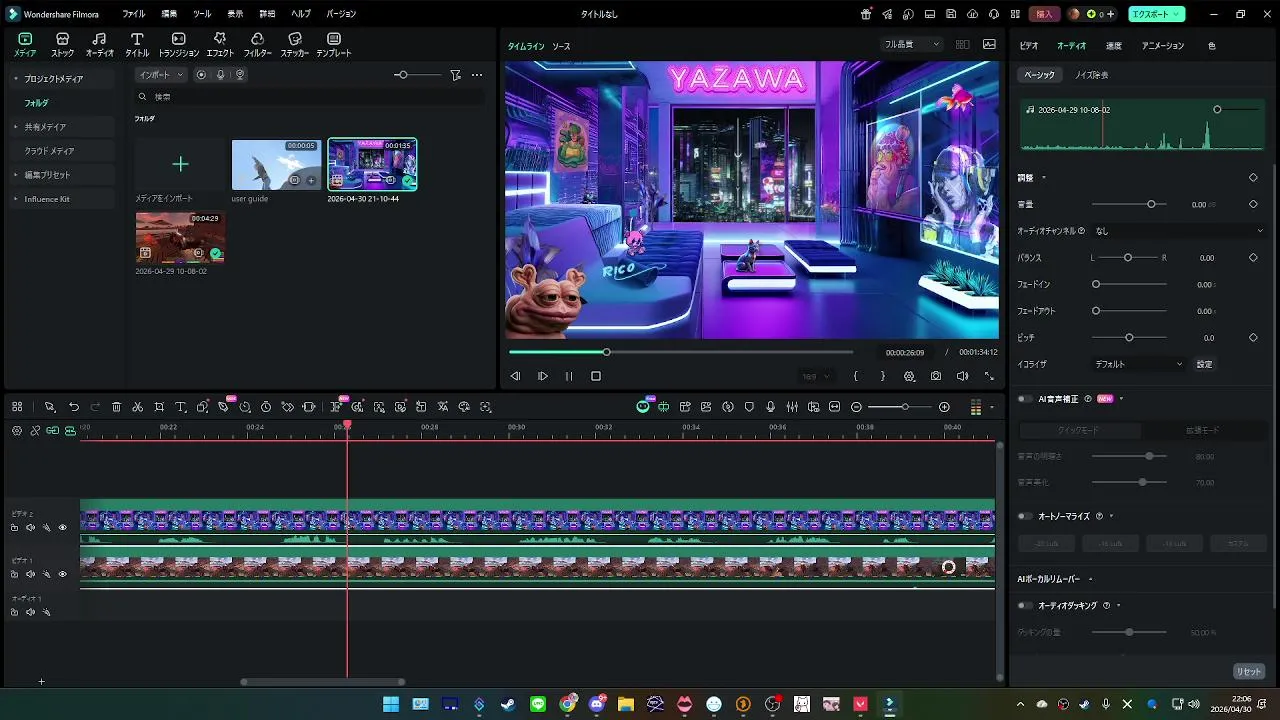The image size is (1280, 720).
Task: Click the fullscreen expand icon under preview
Action: click(x=989, y=376)
